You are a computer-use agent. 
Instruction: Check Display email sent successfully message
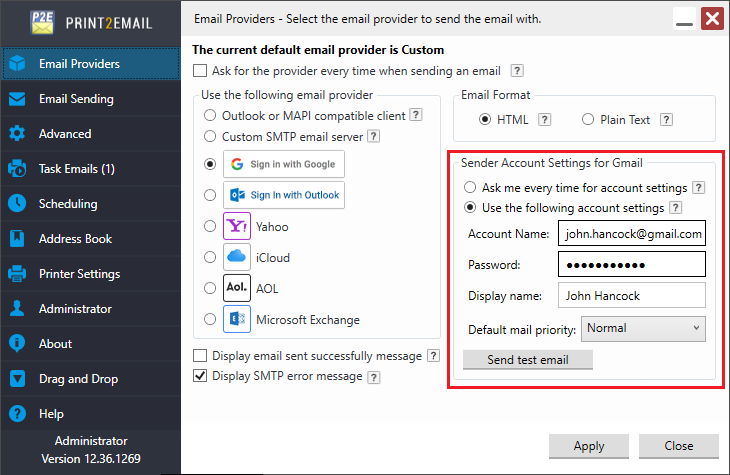click(x=200, y=356)
